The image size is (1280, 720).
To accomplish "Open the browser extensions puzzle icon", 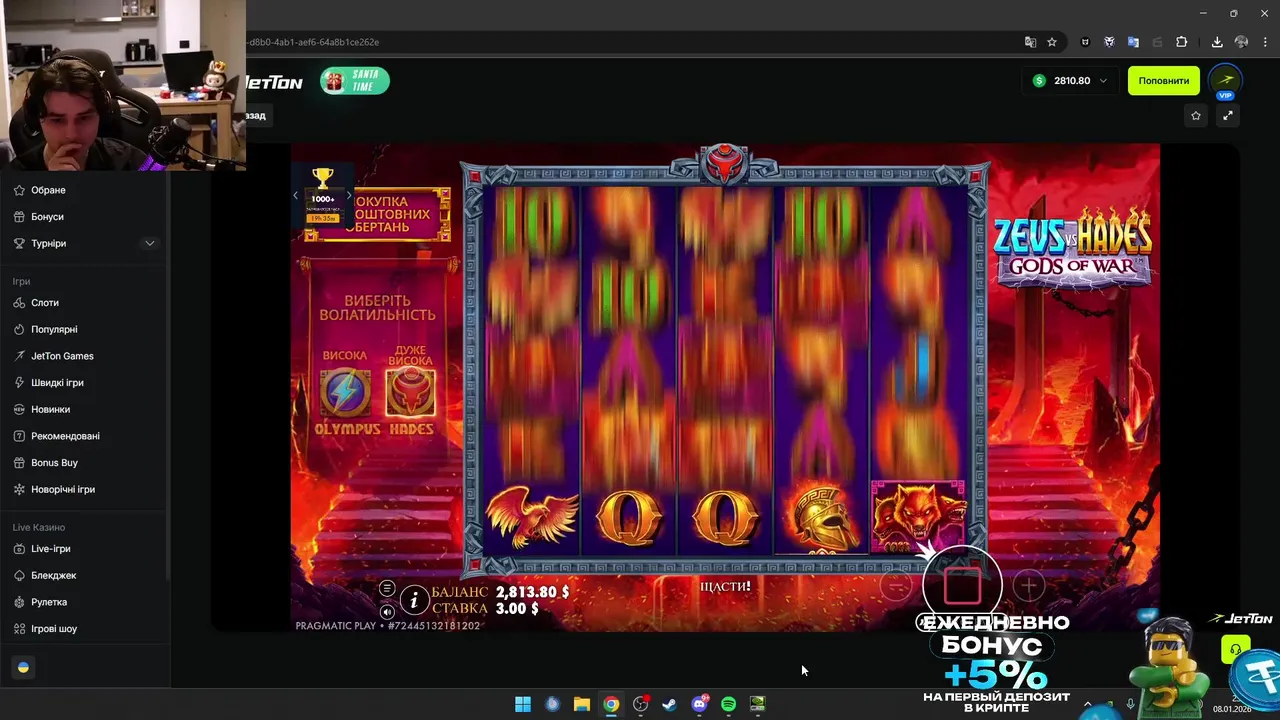I will pos(1181,42).
